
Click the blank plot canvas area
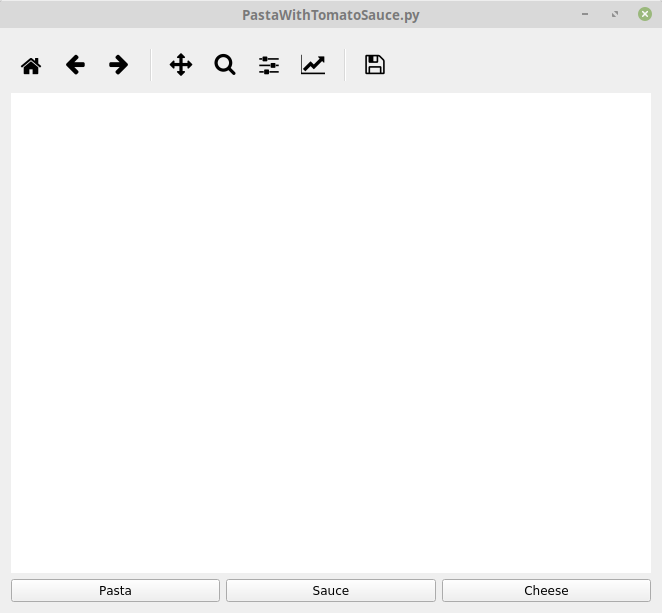[x=331, y=333]
